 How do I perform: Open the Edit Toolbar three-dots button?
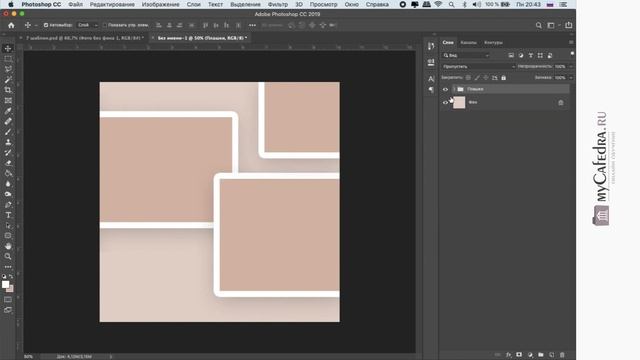tap(8, 267)
